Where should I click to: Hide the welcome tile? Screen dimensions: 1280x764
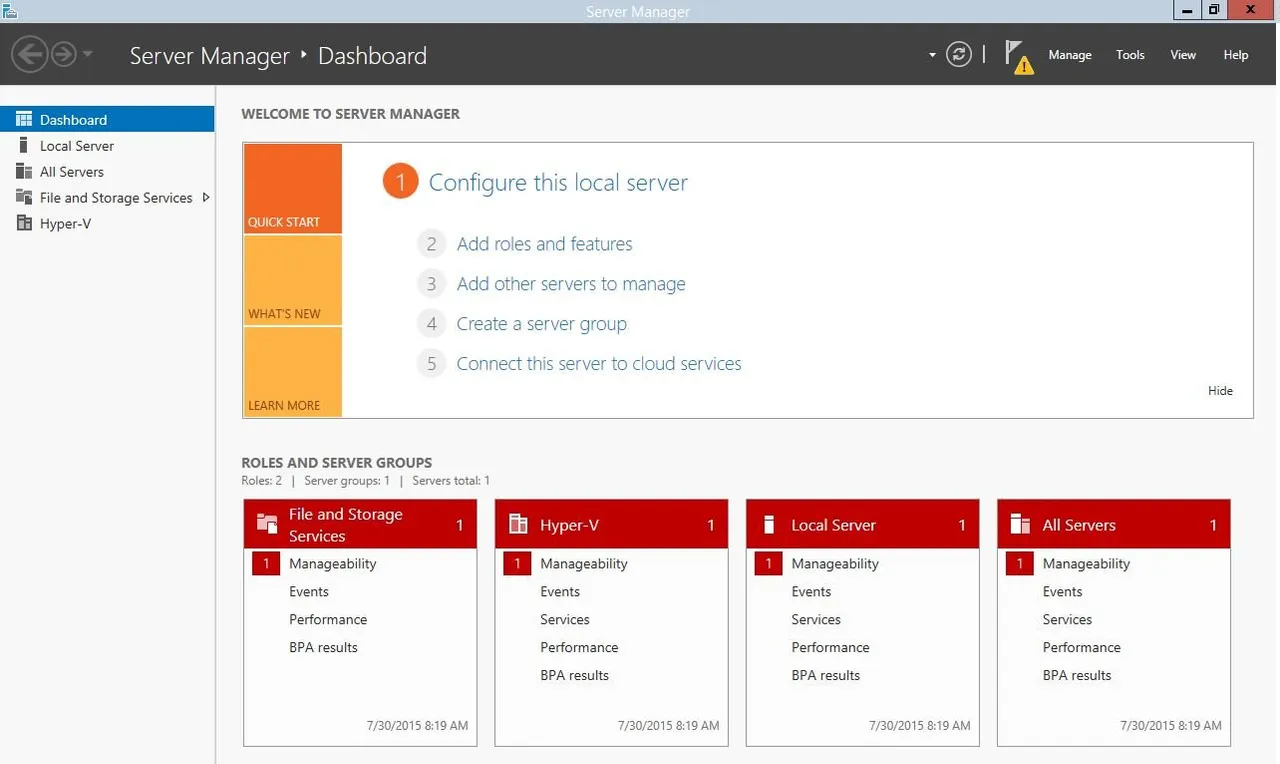(x=1220, y=391)
